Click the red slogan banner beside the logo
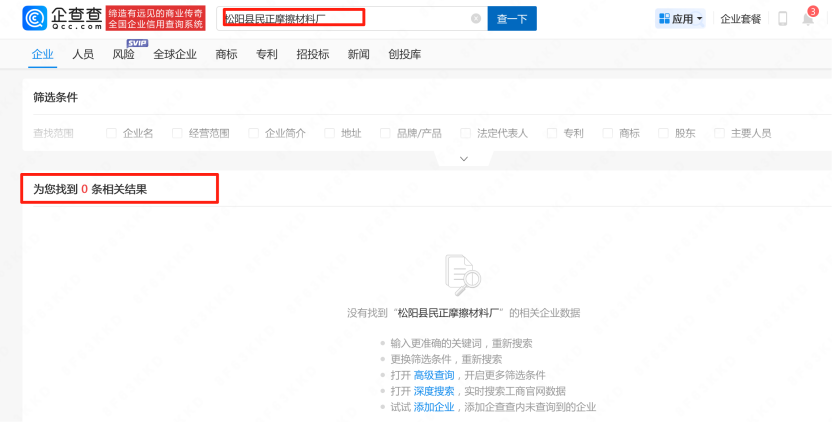The height and width of the screenshot is (422, 832). (x=155, y=19)
